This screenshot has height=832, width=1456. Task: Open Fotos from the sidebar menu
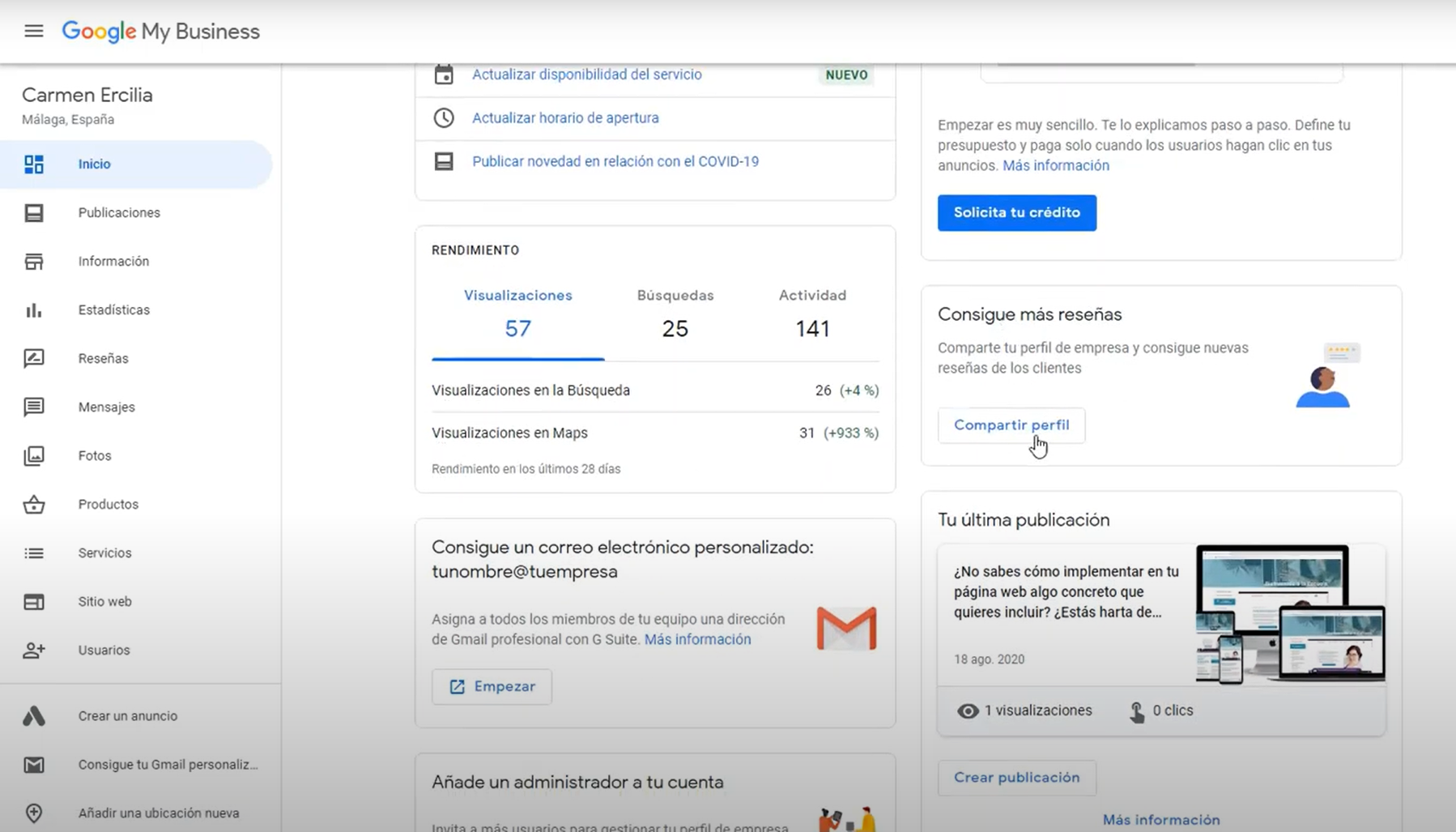(95, 456)
